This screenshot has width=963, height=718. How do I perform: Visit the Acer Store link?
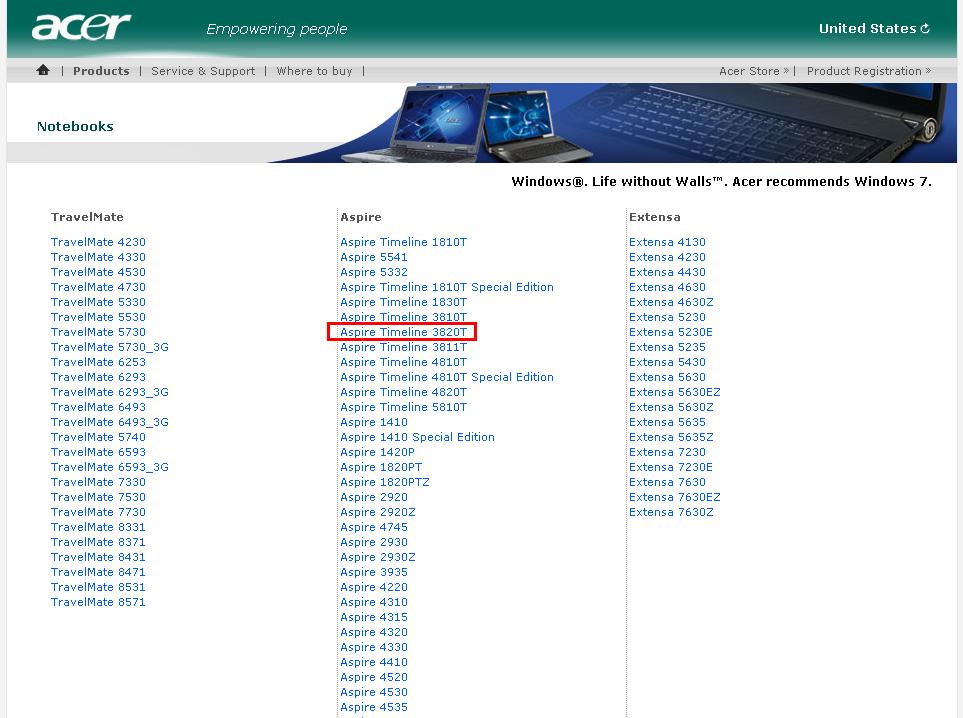tap(754, 71)
